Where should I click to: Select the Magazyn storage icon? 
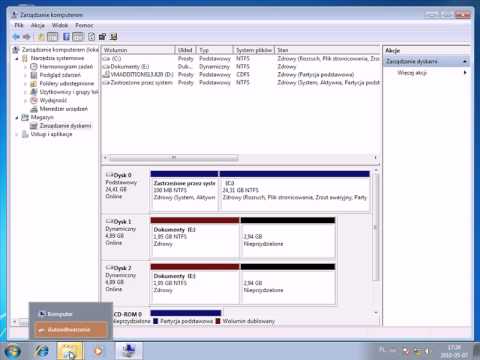(x=25, y=117)
